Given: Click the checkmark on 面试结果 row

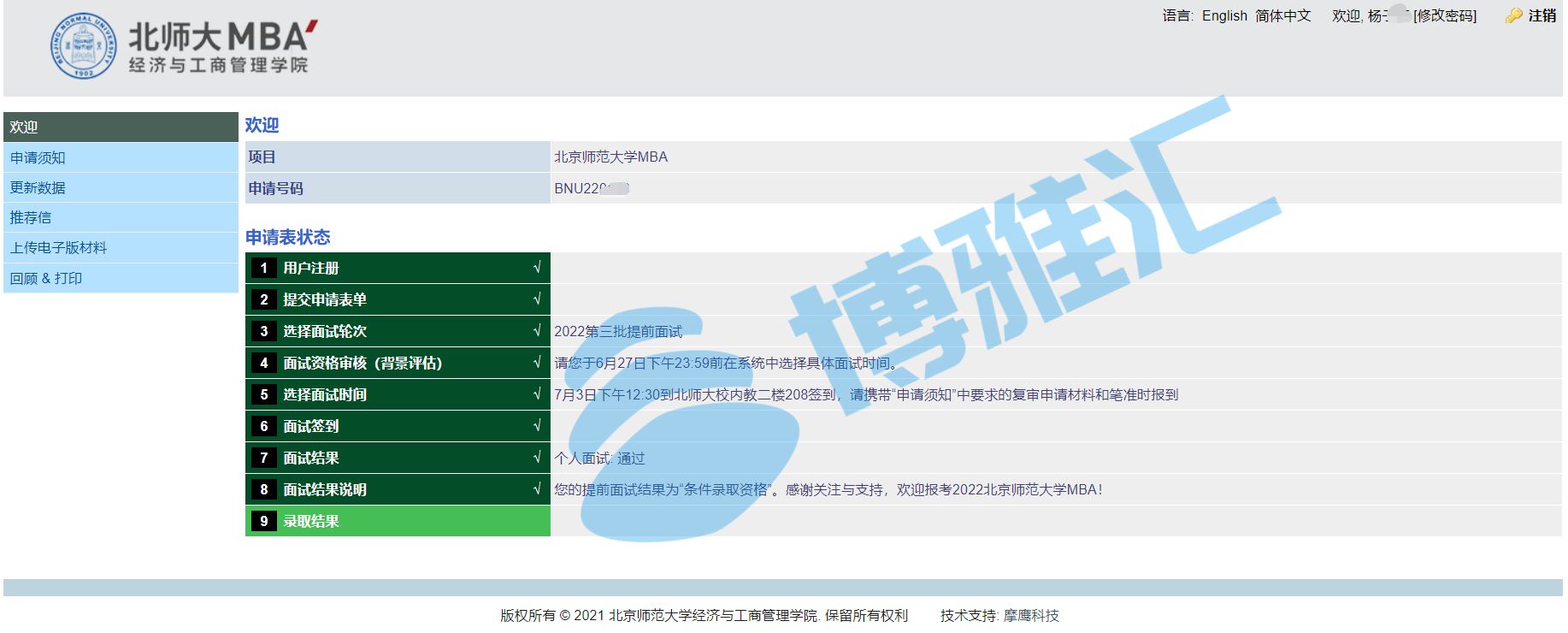Looking at the screenshot, I should coord(537,458).
